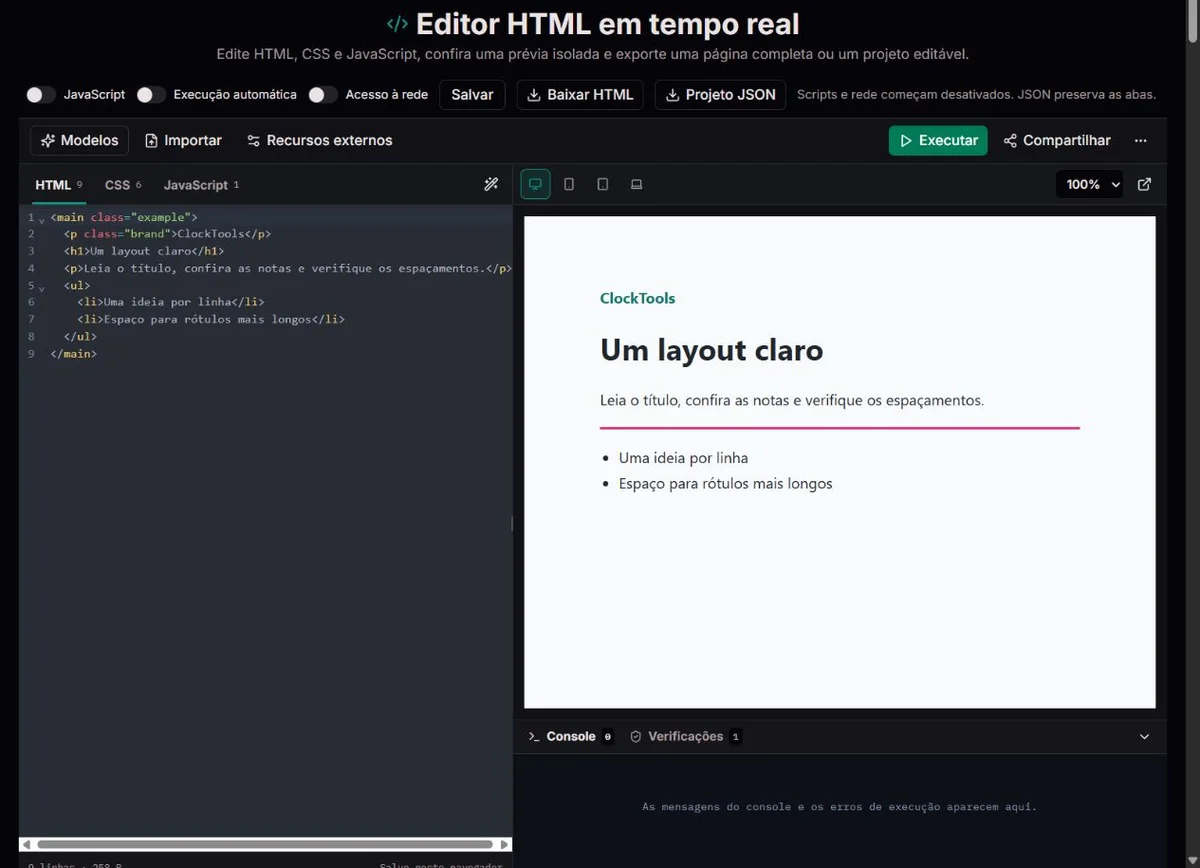Click preview bullet 'Espaço para rótulos mais longos'
Screen dimensions: 1200x868
point(725,484)
